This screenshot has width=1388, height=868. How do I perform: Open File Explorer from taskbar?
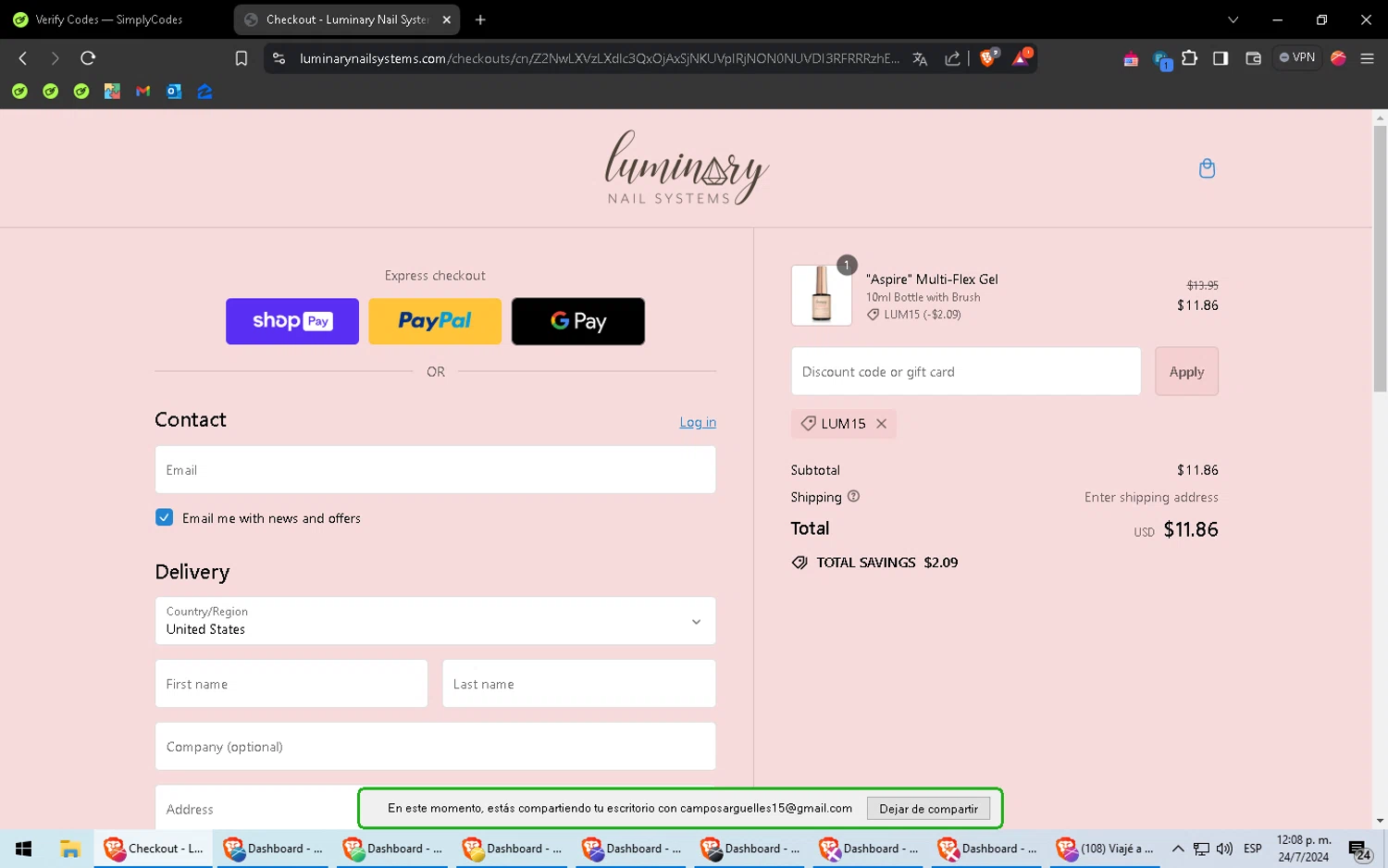point(70,849)
